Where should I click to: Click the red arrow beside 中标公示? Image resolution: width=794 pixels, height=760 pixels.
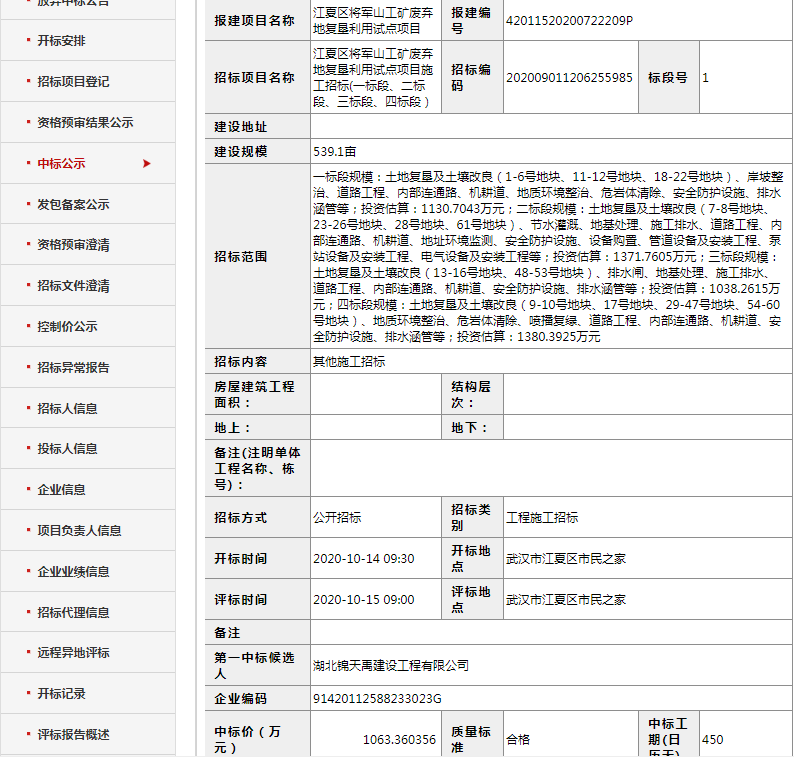pos(148,163)
